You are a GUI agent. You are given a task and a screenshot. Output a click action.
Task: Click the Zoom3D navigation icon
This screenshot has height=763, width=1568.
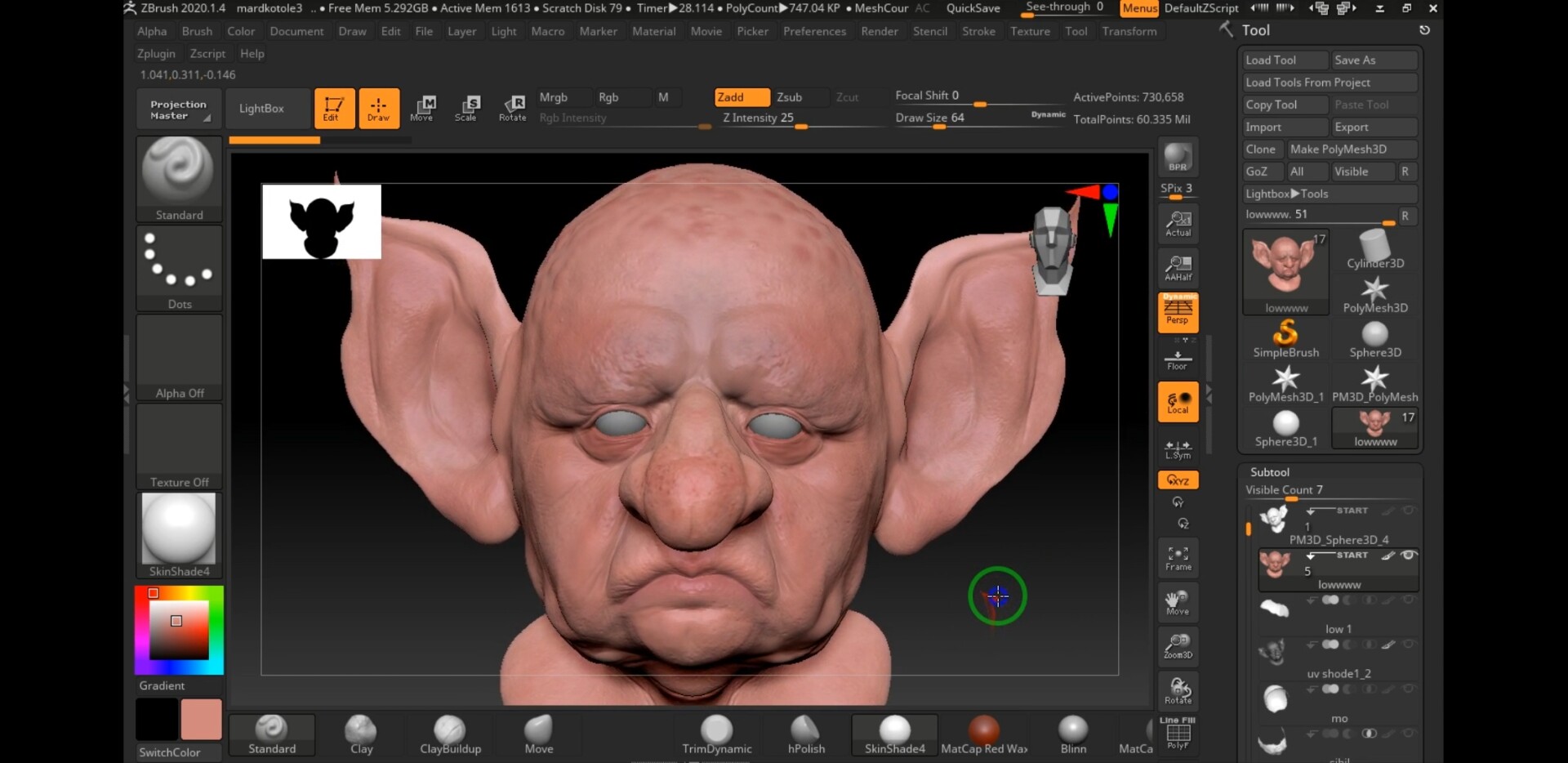1178,646
